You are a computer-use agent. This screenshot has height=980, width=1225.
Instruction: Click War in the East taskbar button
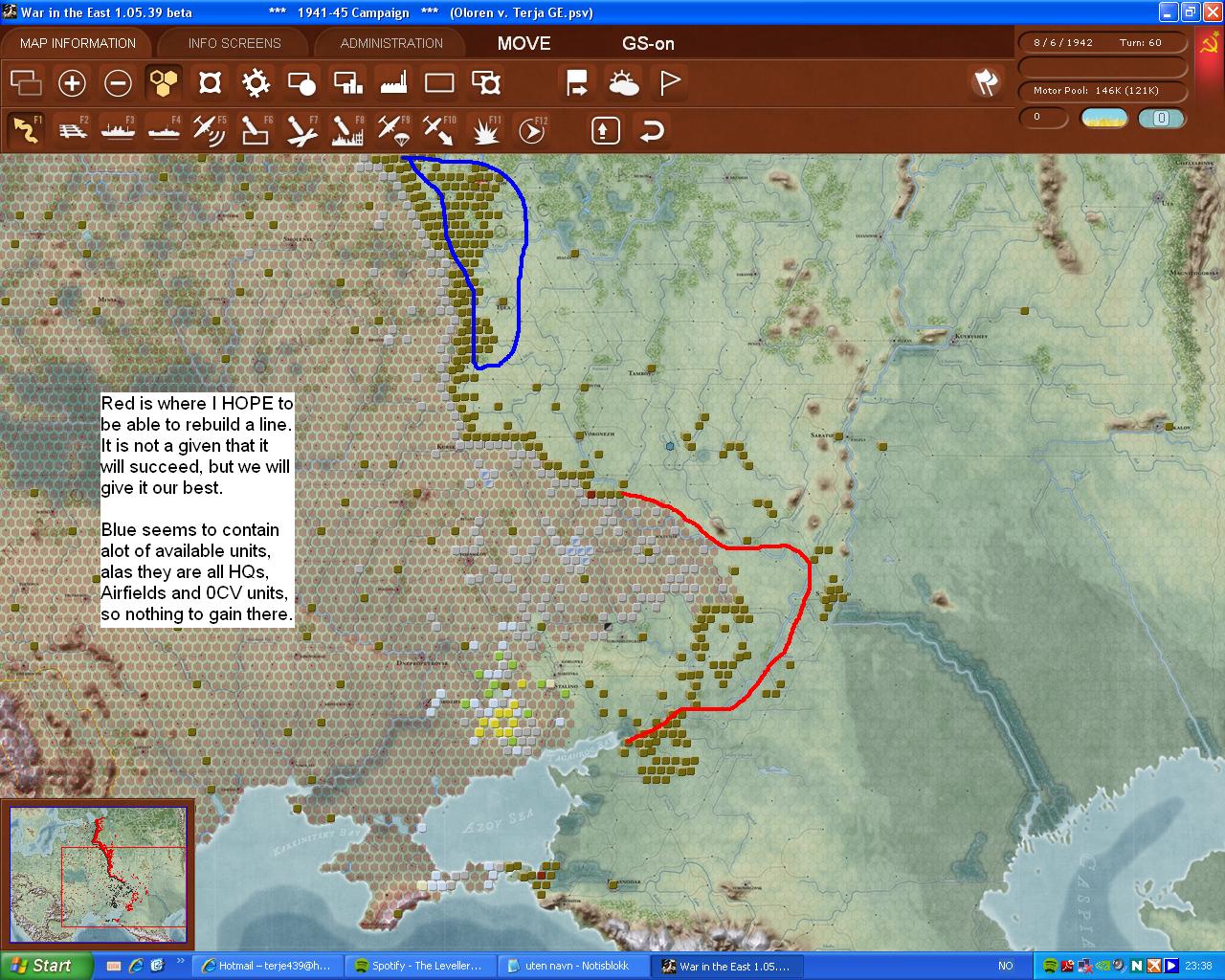coord(727,966)
